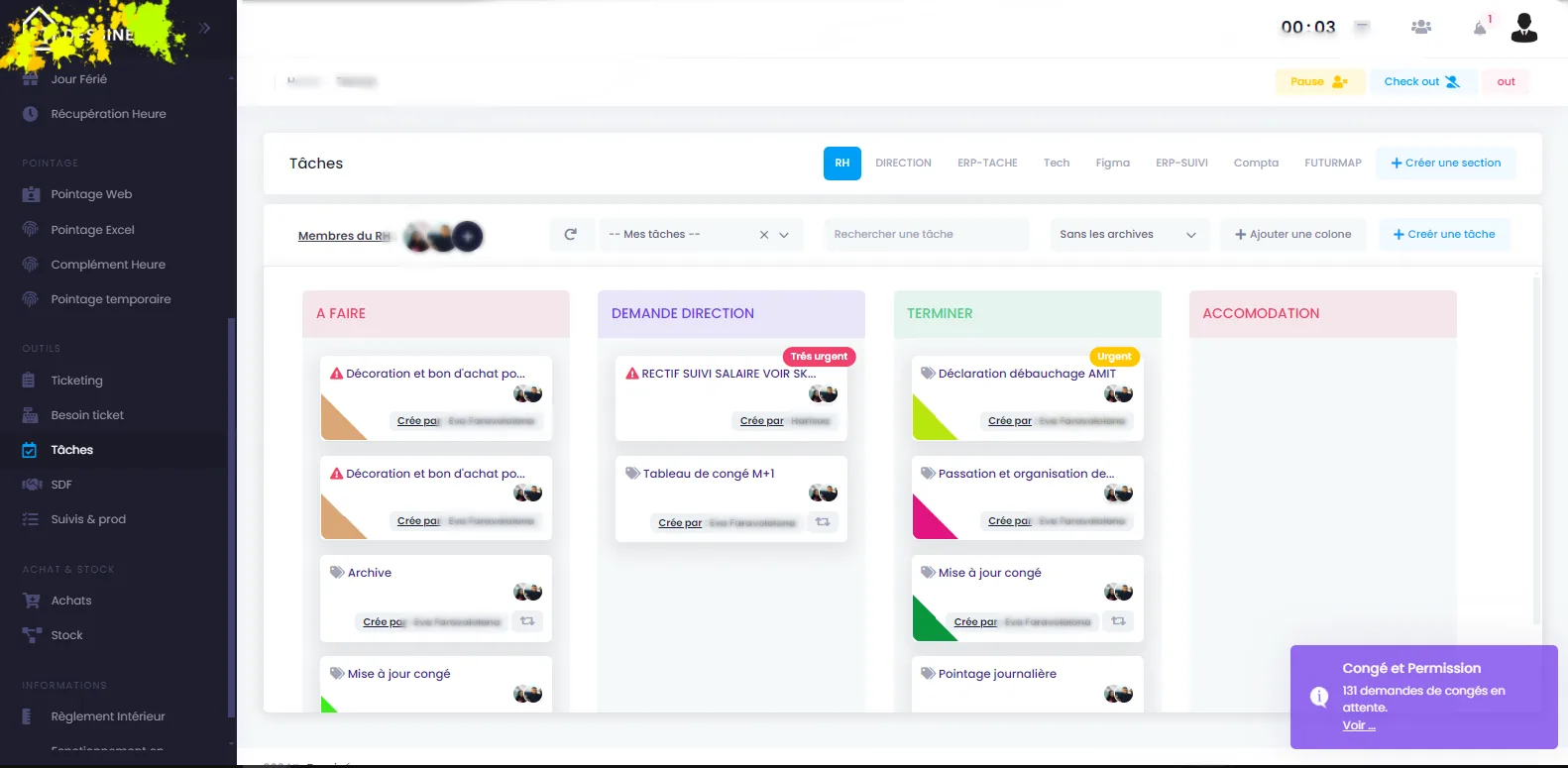Viewport: 1568px width, 768px height.
Task: Open Règlement Intérieur in the sidebar
Action: point(108,716)
